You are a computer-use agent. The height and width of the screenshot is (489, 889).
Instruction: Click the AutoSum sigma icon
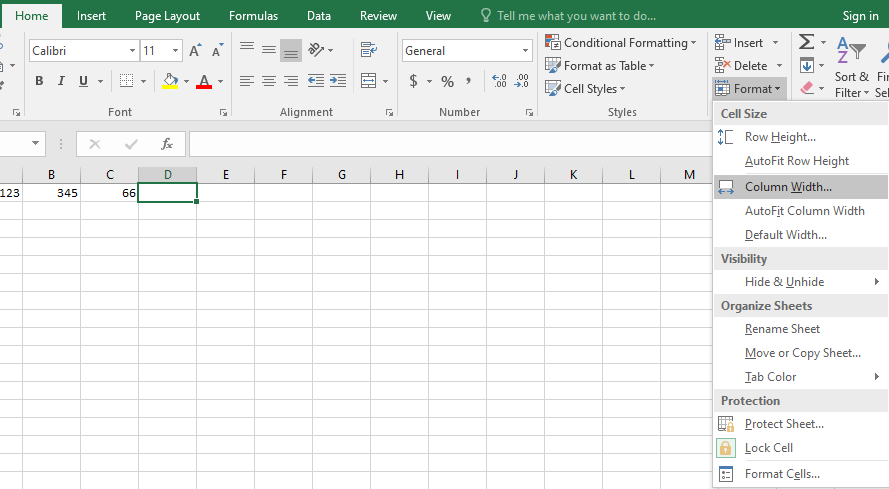click(x=806, y=43)
